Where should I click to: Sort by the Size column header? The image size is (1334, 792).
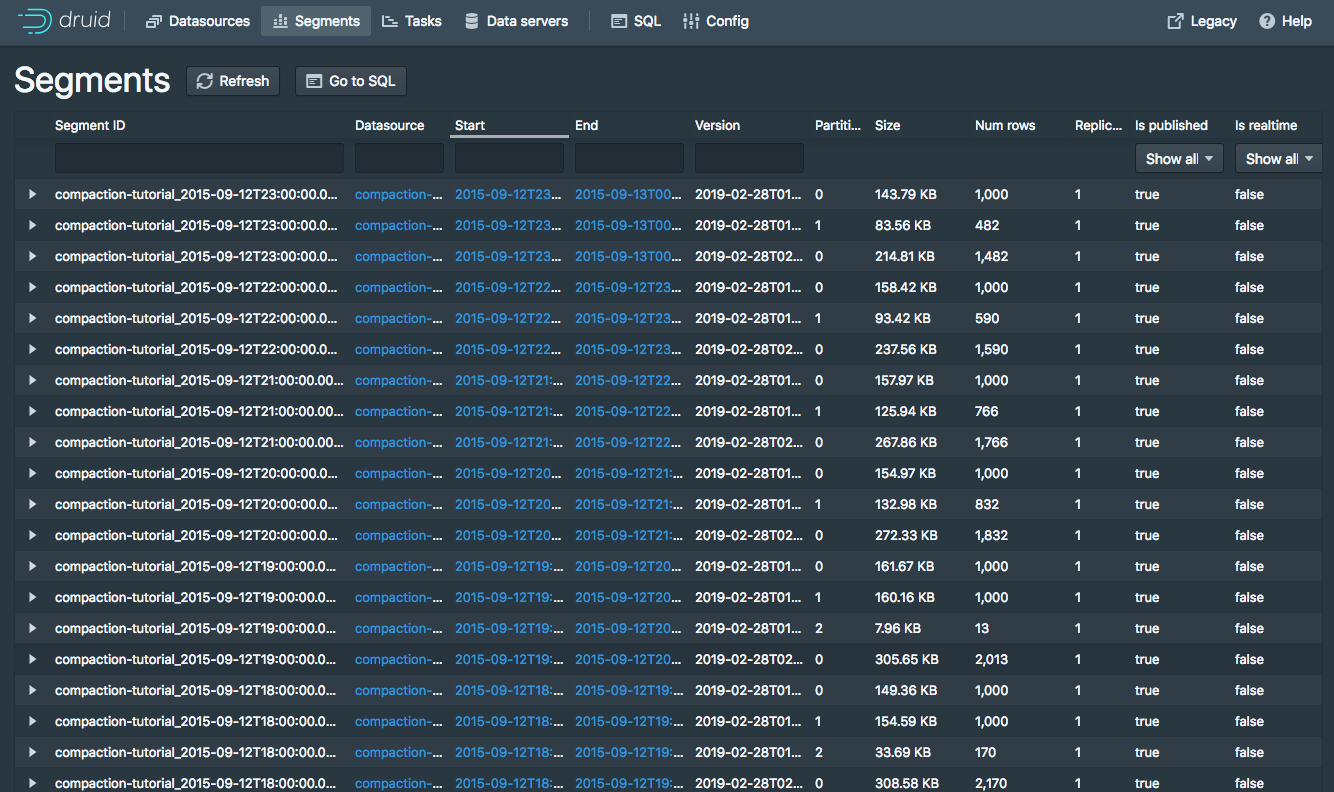[x=888, y=125]
